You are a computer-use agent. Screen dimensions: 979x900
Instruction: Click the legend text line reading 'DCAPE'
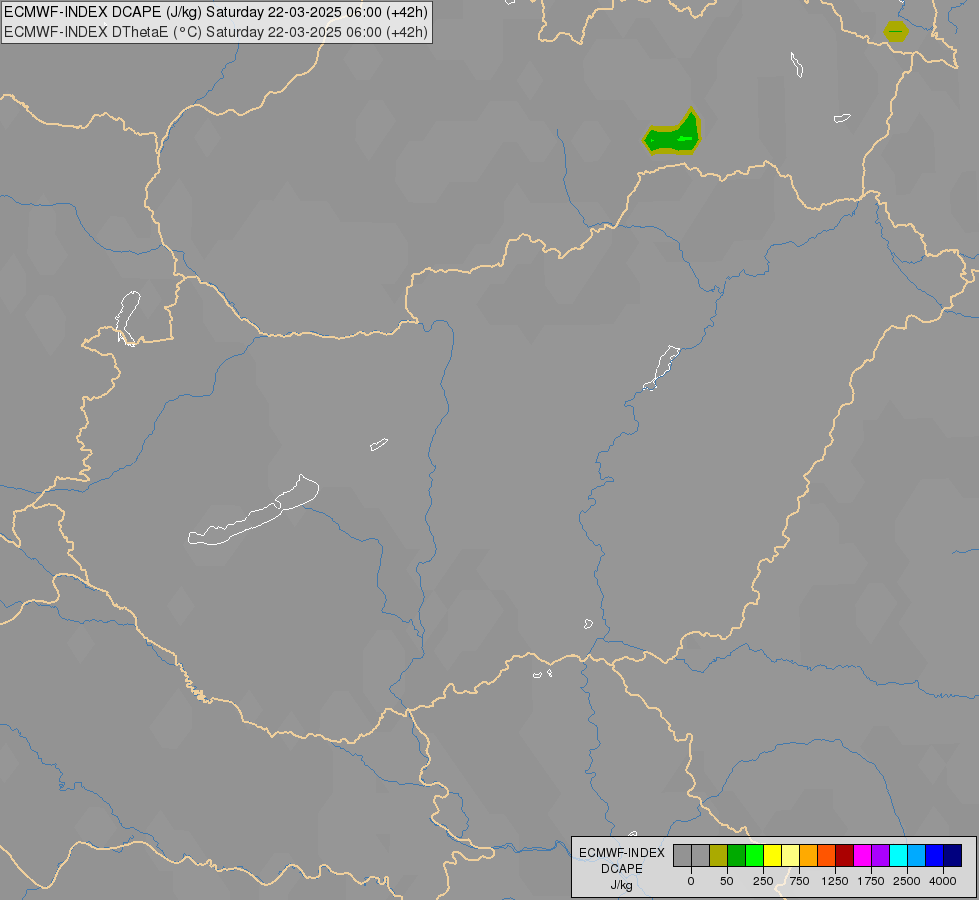[622, 869]
